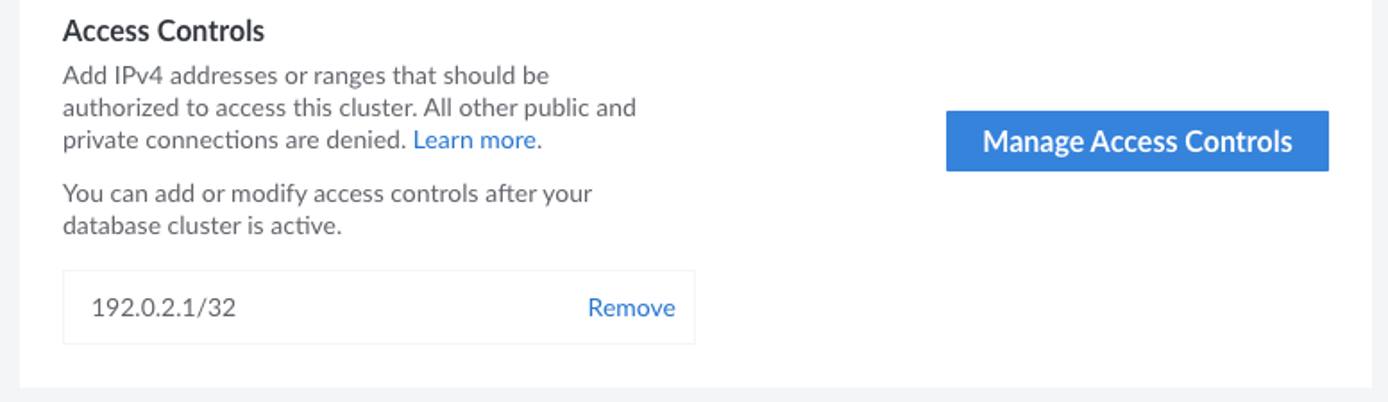Click the Manage Access Controls button
Image resolution: width=1388 pixels, height=402 pixels.
click(1137, 141)
